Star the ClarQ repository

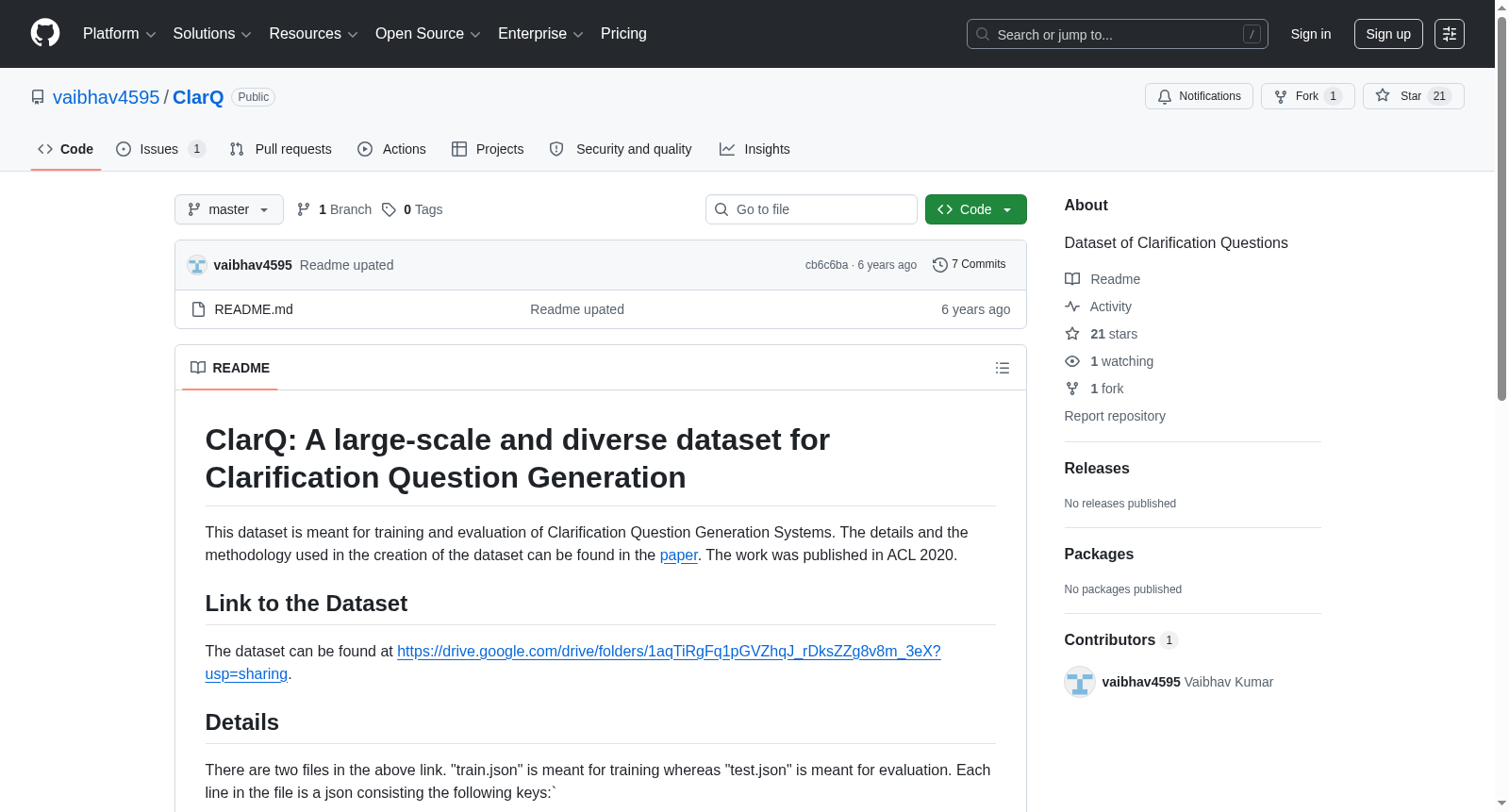pyautogui.click(x=1413, y=96)
